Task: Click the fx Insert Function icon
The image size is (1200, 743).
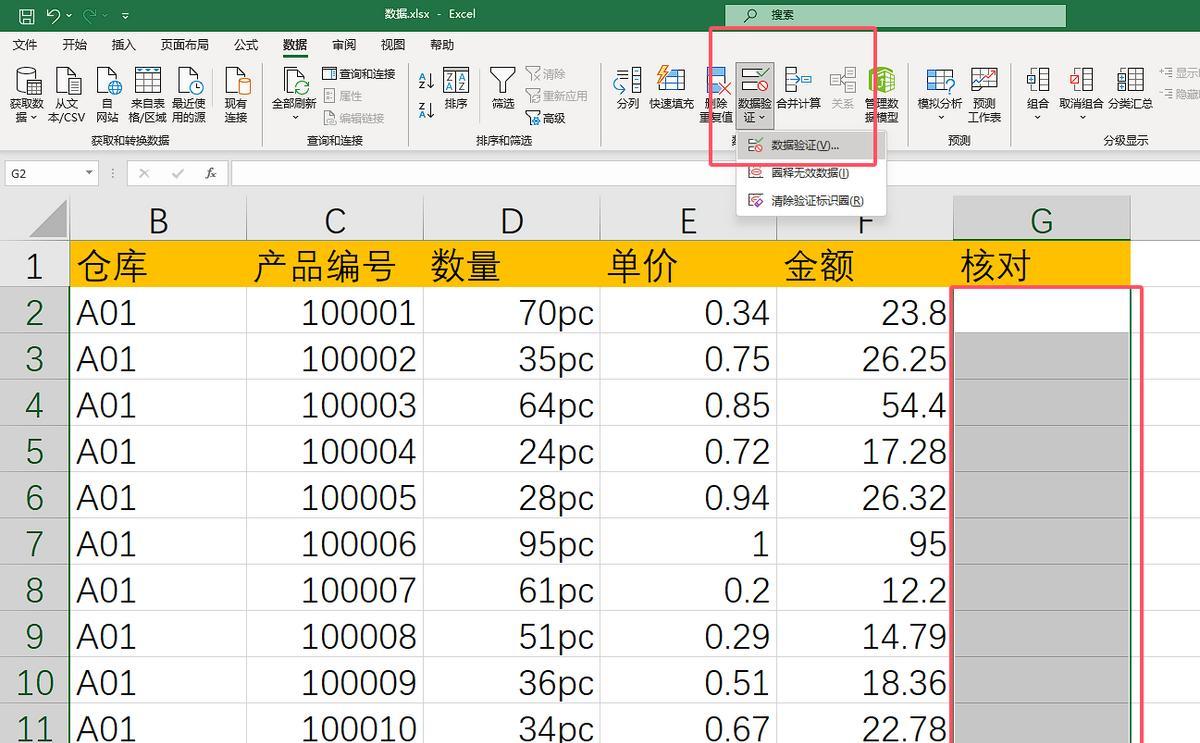Action: pyautogui.click(x=211, y=173)
